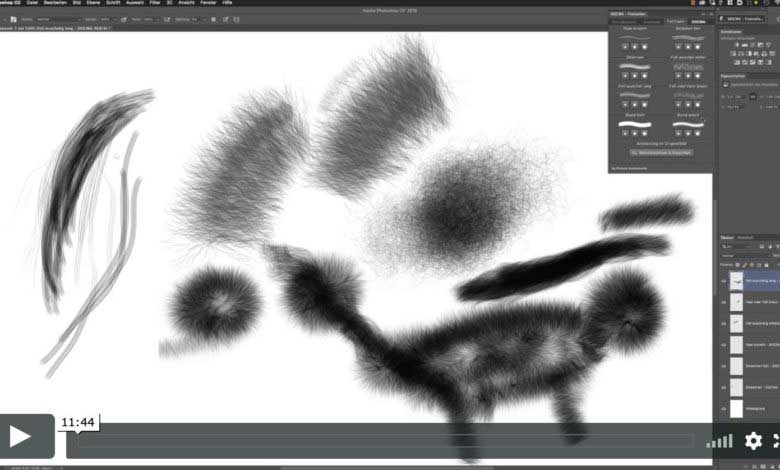780x470 pixels.
Task: Hide the Fell wuschelig lang layer
Action: click(724, 282)
